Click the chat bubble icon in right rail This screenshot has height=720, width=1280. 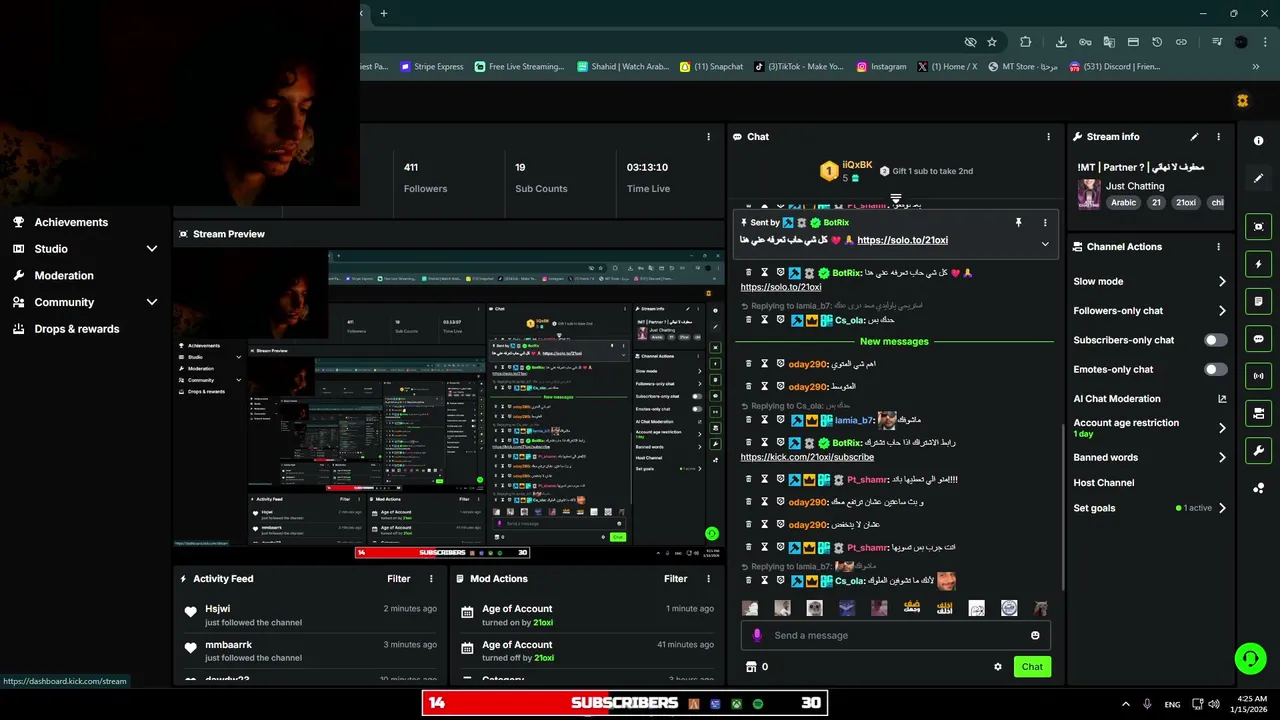pos(1259,339)
